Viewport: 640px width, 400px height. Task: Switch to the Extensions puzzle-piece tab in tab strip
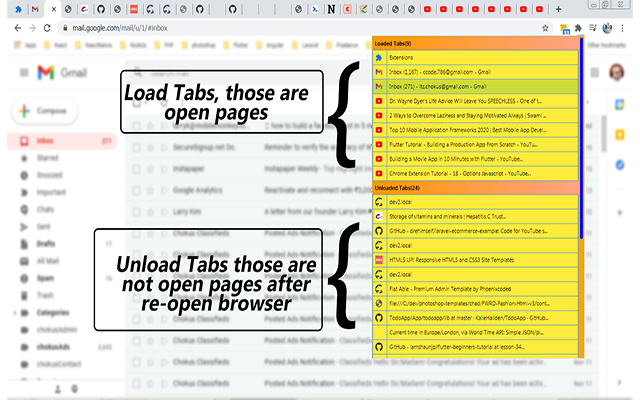coord(18,9)
